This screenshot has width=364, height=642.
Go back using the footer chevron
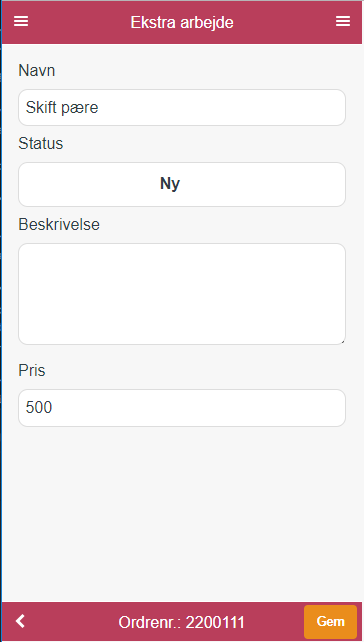[x=20, y=621]
